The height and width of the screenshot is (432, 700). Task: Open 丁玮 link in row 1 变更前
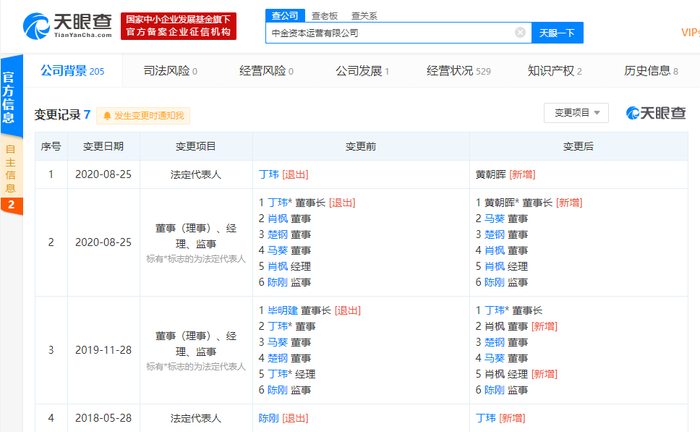point(269,174)
